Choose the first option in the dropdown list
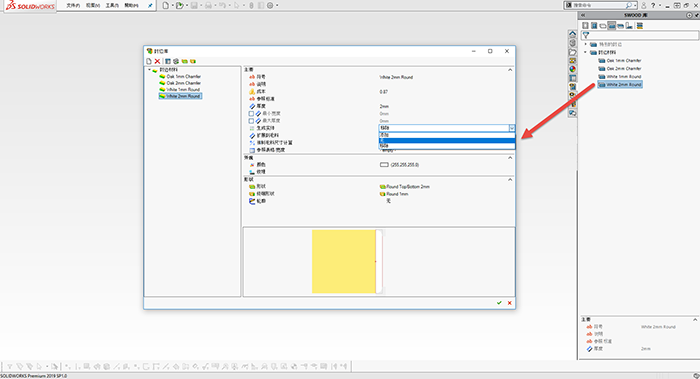Screen dimensions: 700x379 (x=447, y=135)
